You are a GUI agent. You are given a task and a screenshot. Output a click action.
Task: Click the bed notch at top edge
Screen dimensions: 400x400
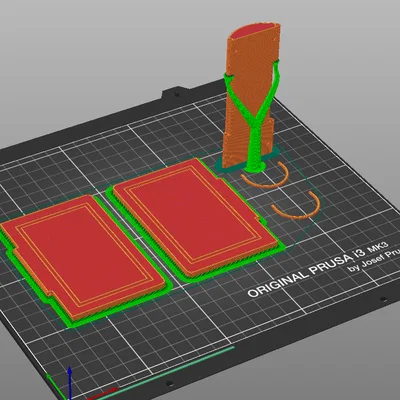tap(176, 93)
